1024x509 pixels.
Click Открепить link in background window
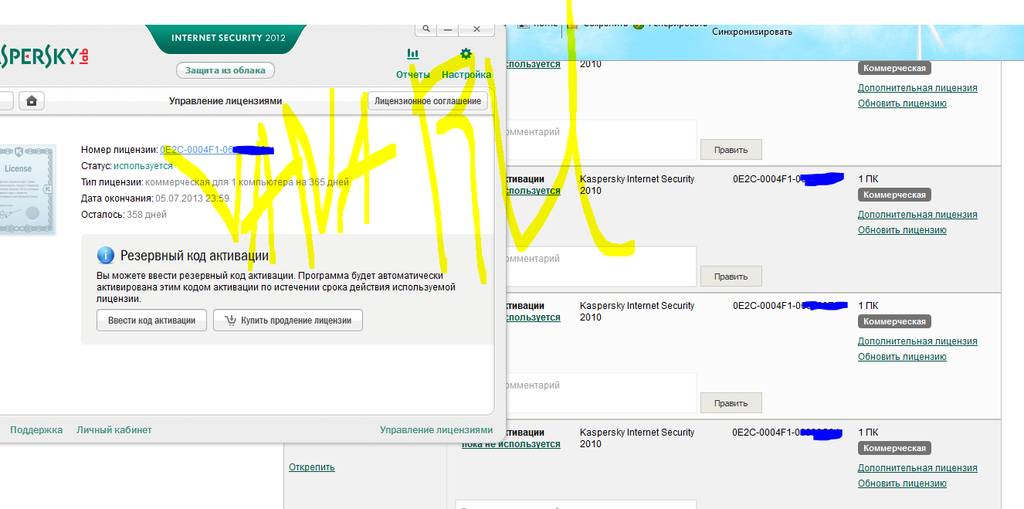point(312,467)
